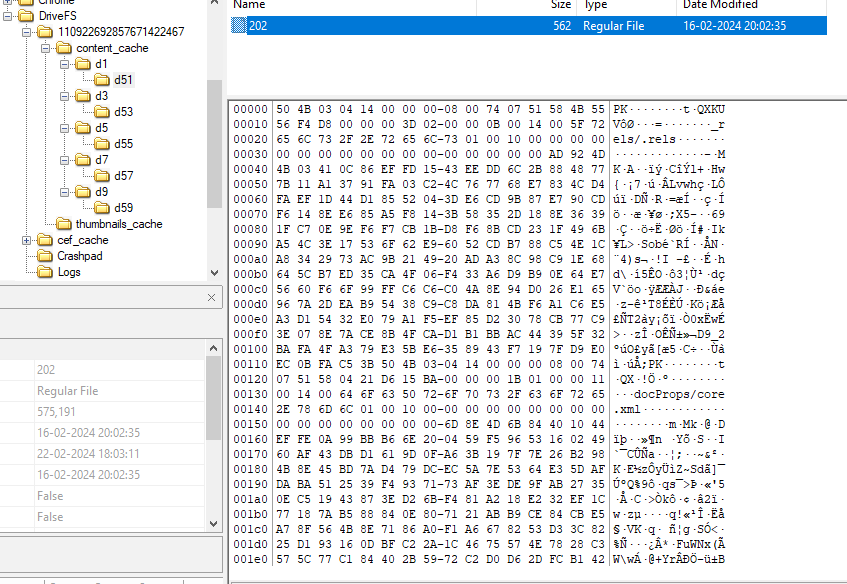Open the Logs folder
Screen dimensions: 847x584
click(x=69, y=272)
